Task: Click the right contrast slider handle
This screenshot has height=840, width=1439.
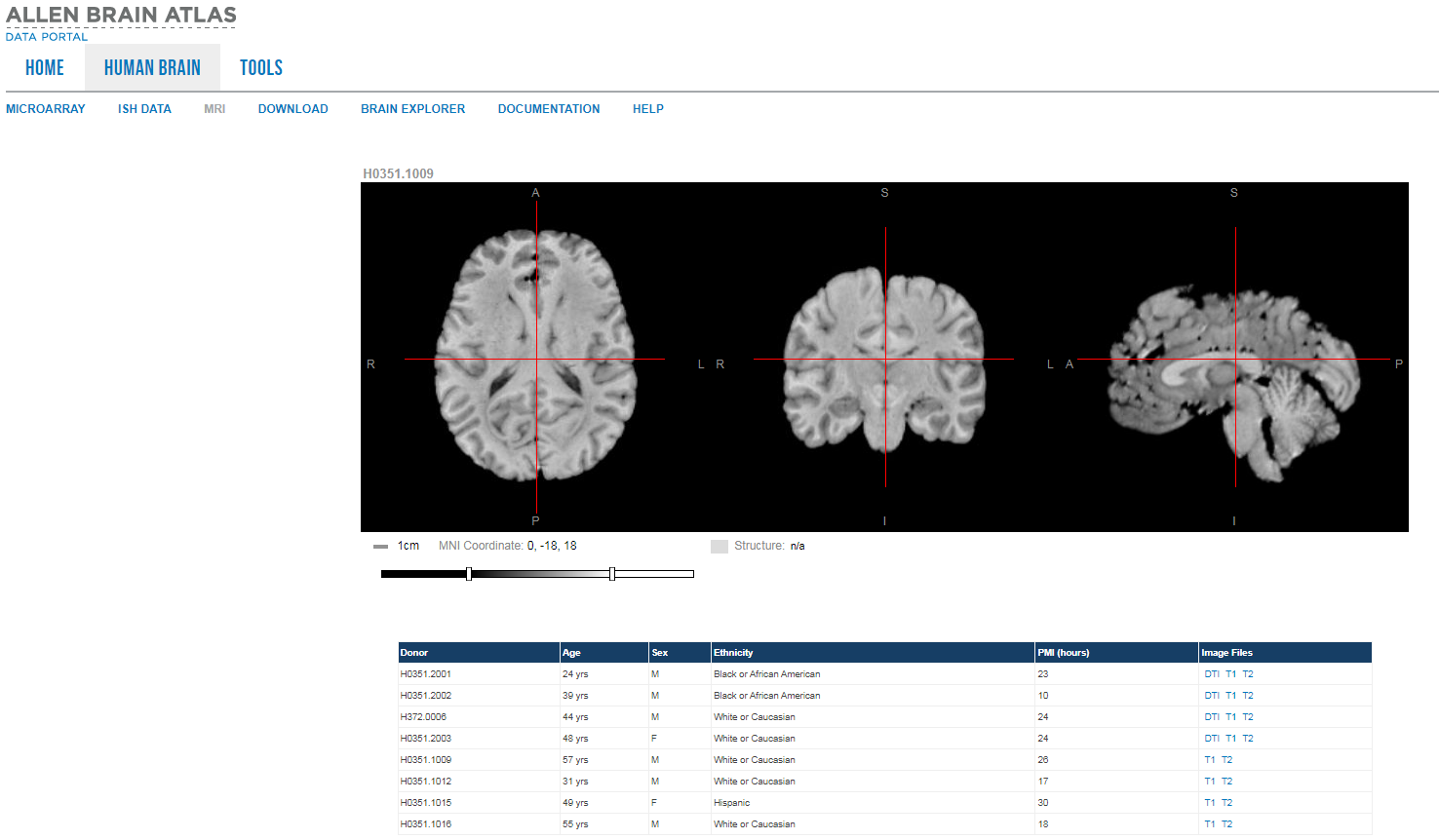Action: (611, 574)
